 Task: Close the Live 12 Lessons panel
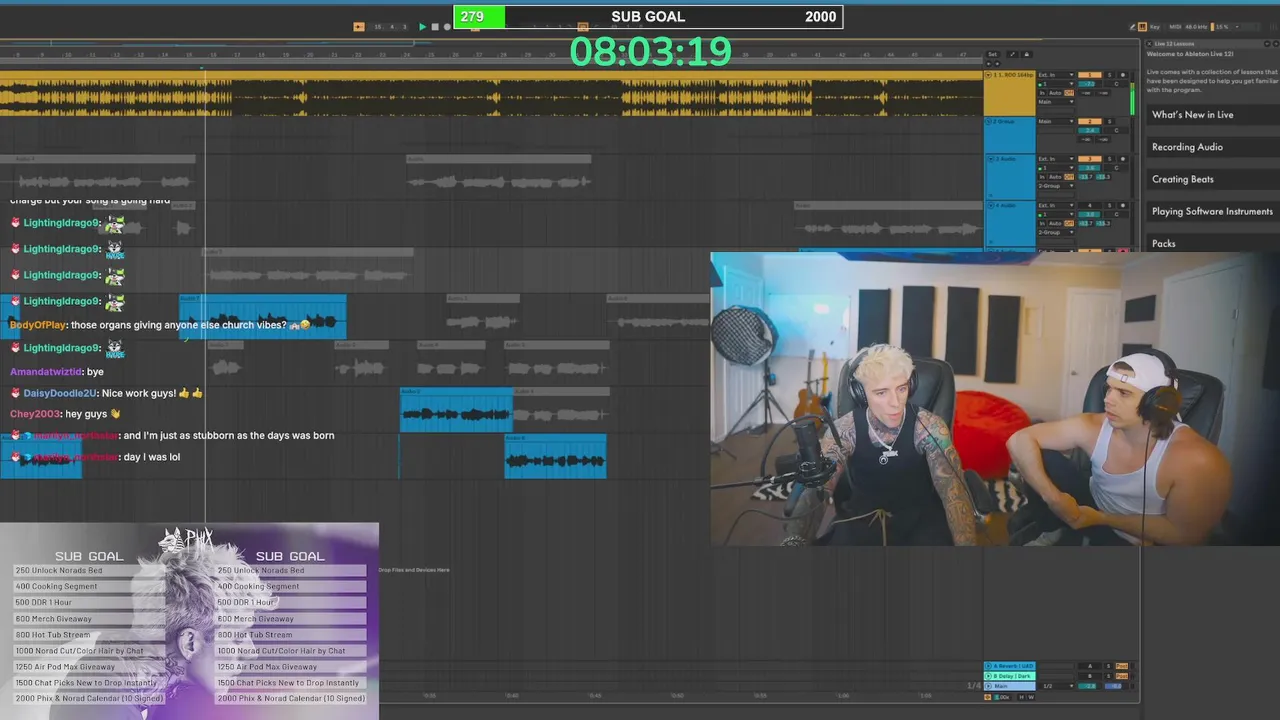click(x=1150, y=44)
